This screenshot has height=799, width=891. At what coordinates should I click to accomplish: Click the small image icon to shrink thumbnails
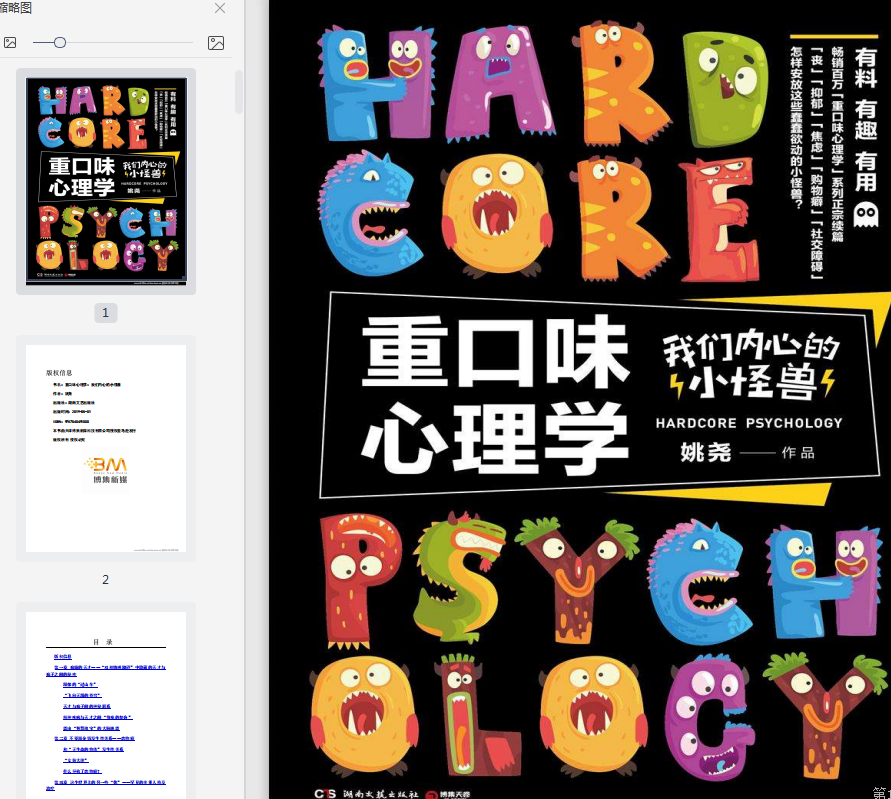[10, 43]
